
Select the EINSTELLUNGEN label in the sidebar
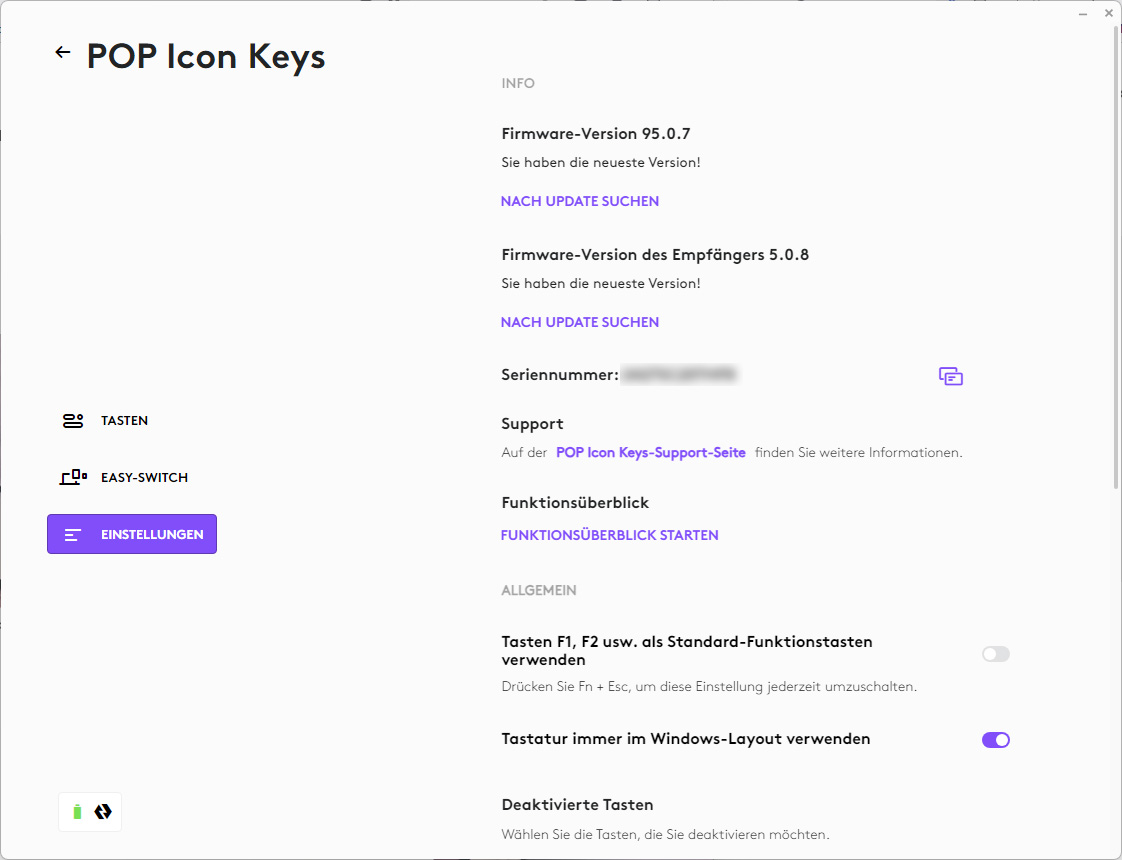pos(152,535)
